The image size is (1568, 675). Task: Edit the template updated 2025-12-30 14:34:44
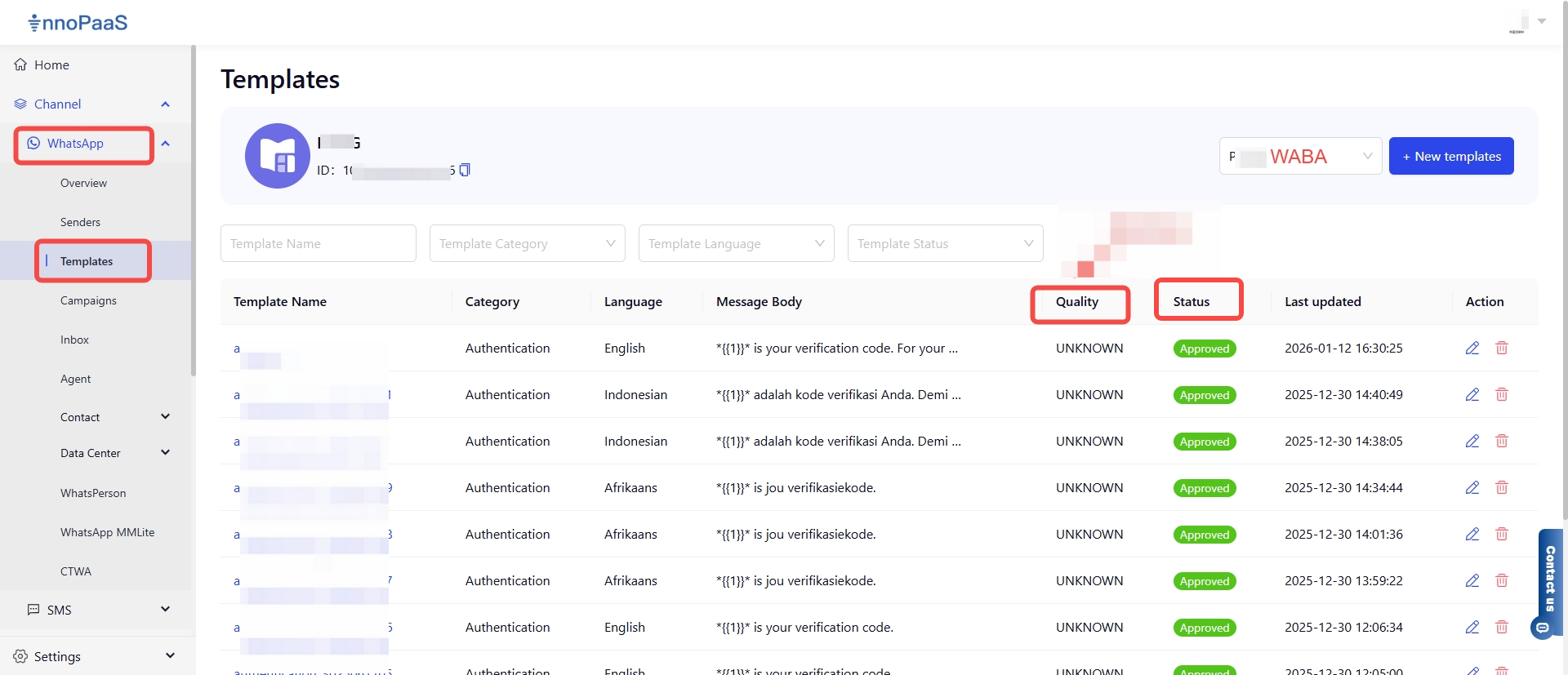(x=1472, y=487)
